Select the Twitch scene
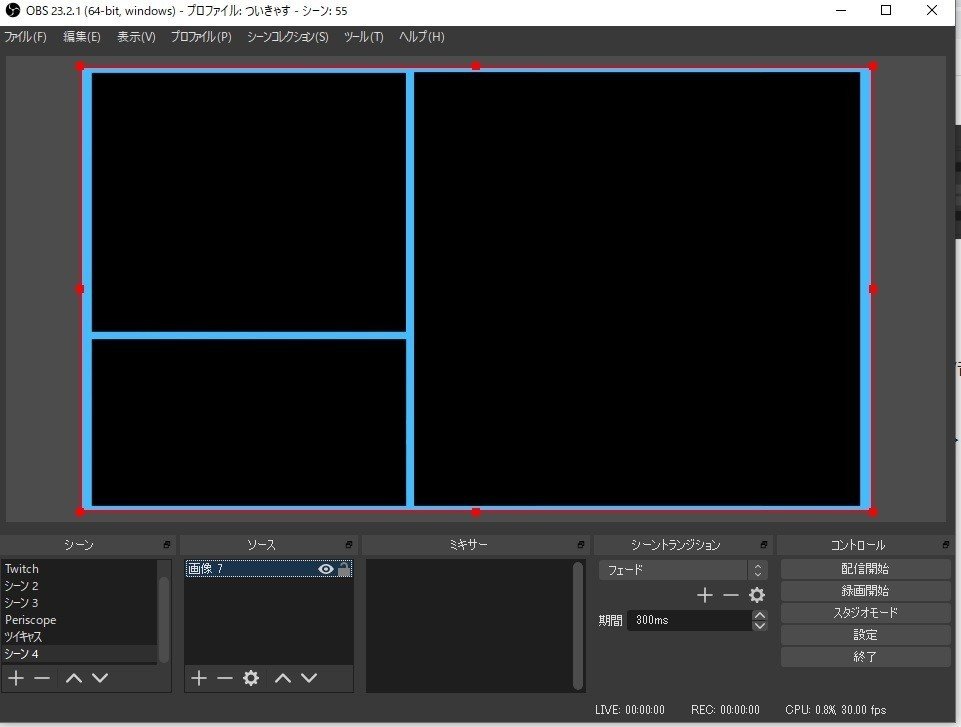The image size is (961, 727). pos(79,569)
